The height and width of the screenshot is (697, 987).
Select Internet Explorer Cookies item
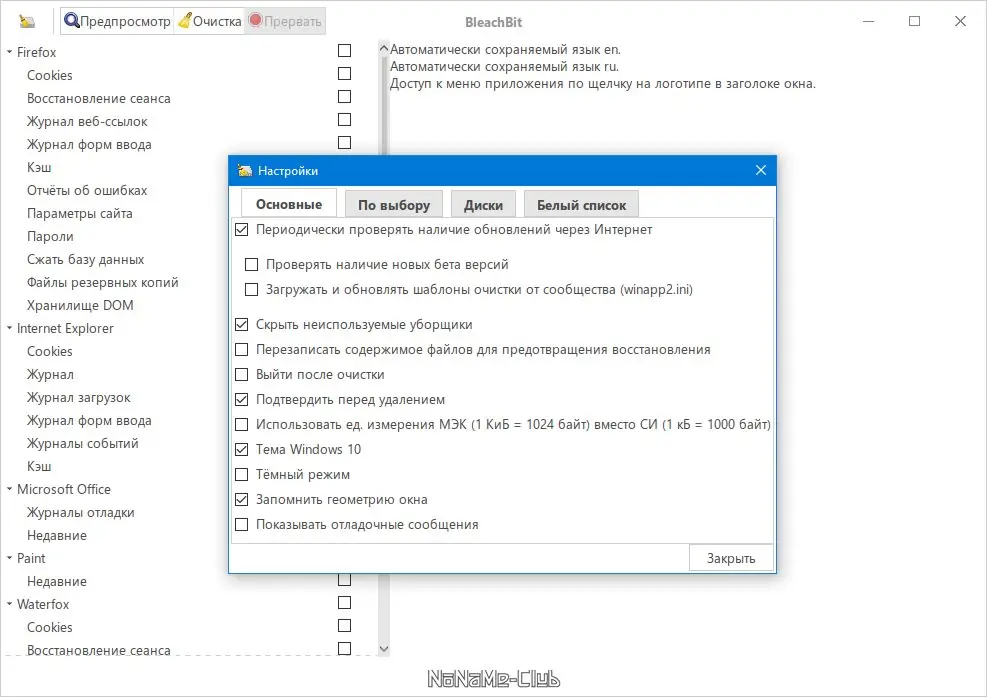pyautogui.click(x=50, y=351)
